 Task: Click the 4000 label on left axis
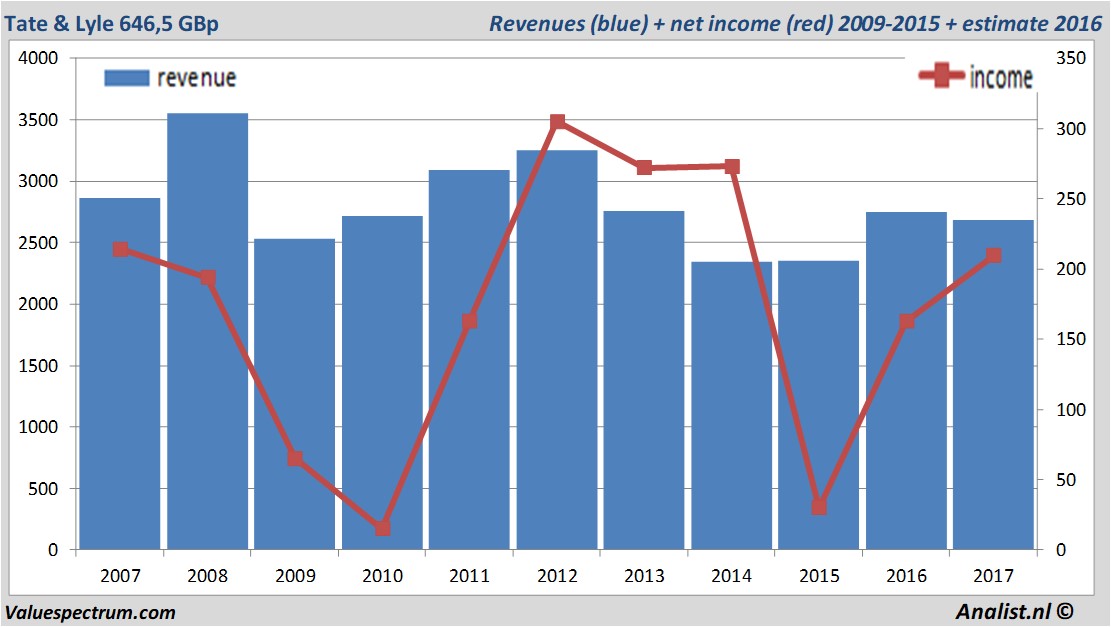(39, 59)
